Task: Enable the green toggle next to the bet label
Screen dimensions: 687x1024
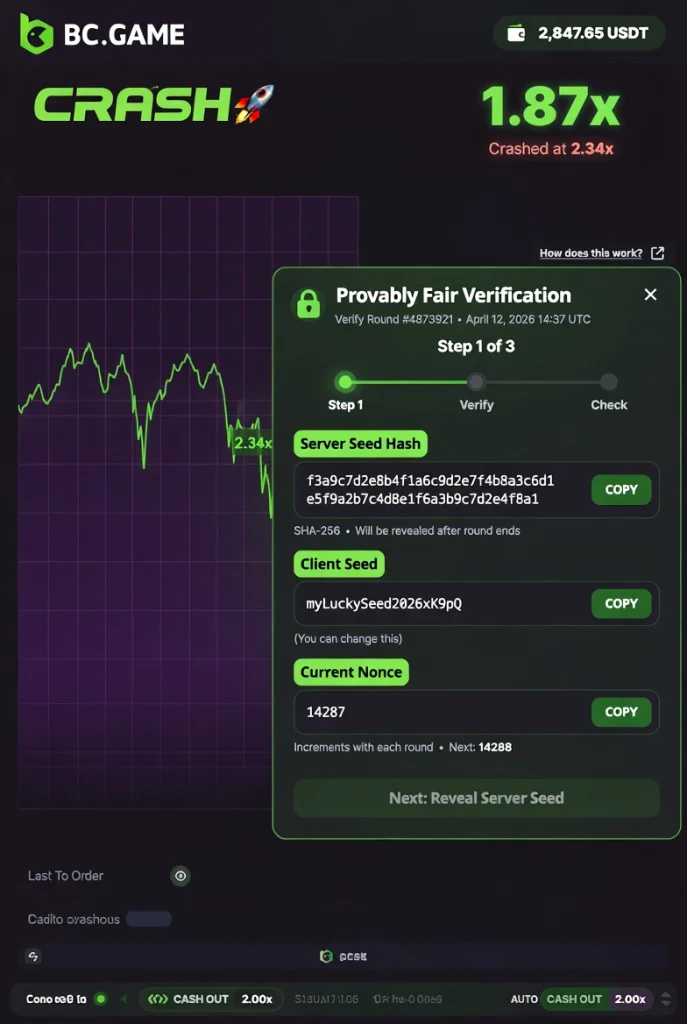Action: [x=100, y=999]
